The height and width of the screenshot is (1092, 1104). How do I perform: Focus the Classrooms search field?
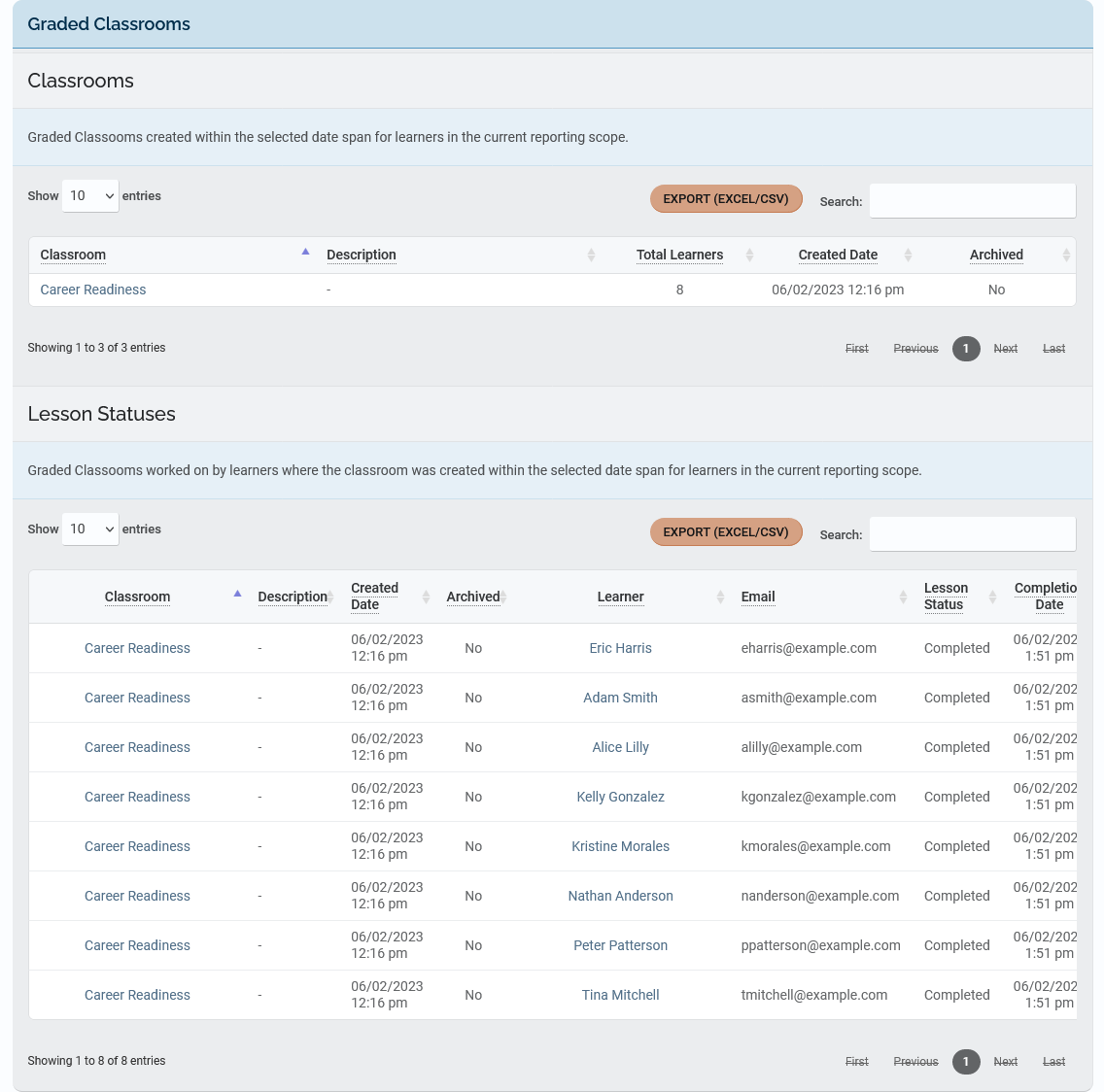[973, 201]
